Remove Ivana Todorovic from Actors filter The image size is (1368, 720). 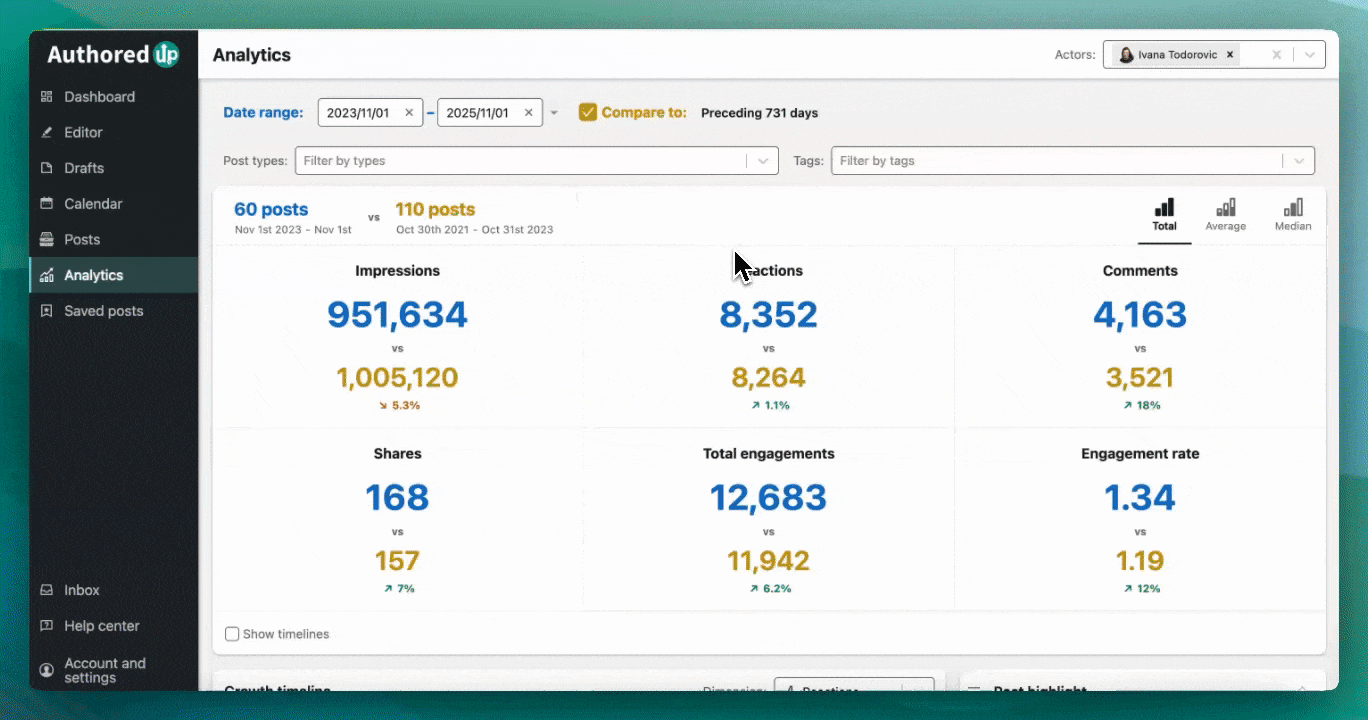tap(1230, 55)
